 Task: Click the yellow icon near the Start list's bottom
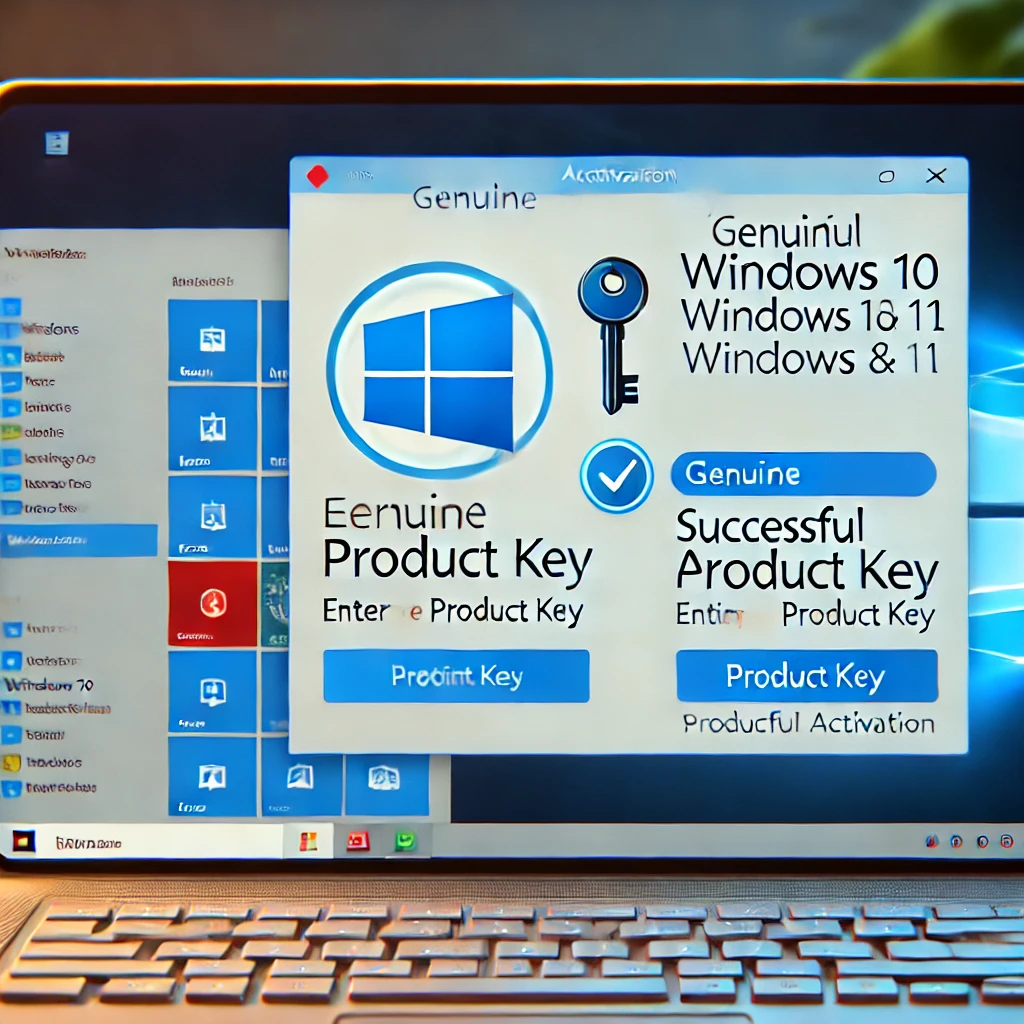pos(11,762)
